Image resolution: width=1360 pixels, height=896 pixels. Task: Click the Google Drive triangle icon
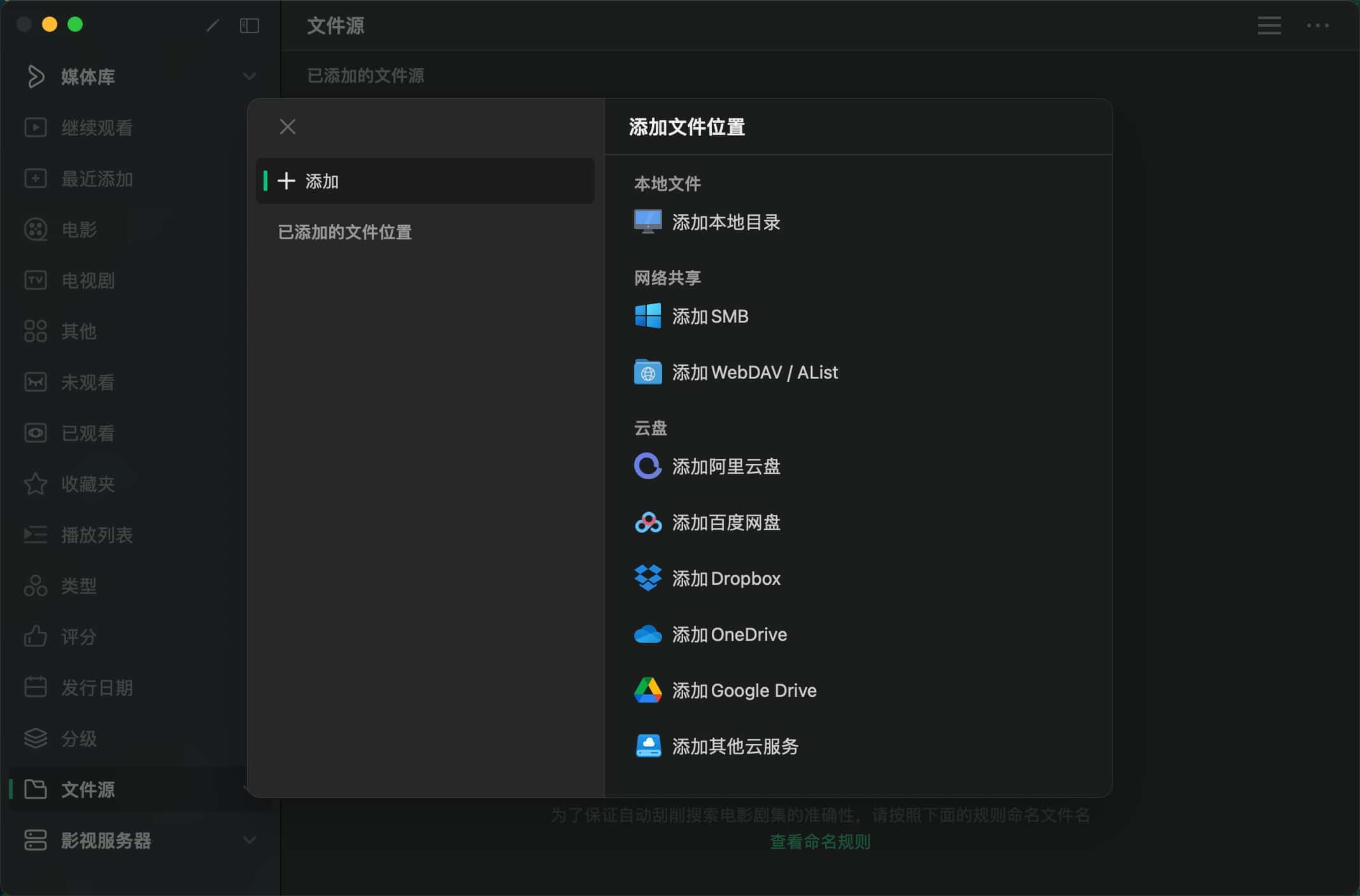pos(648,690)
